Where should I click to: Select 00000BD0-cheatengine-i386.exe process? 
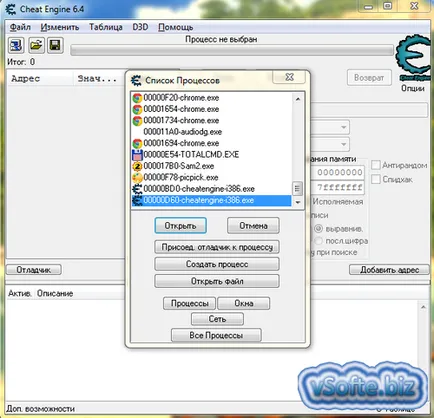tap(199, 189)
